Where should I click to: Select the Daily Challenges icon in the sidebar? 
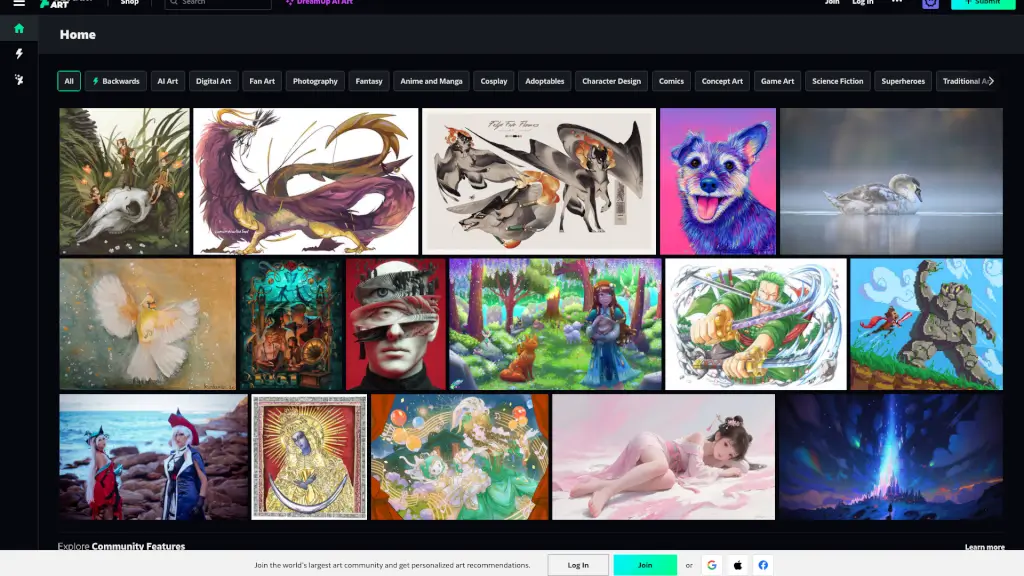pos(18,79)
